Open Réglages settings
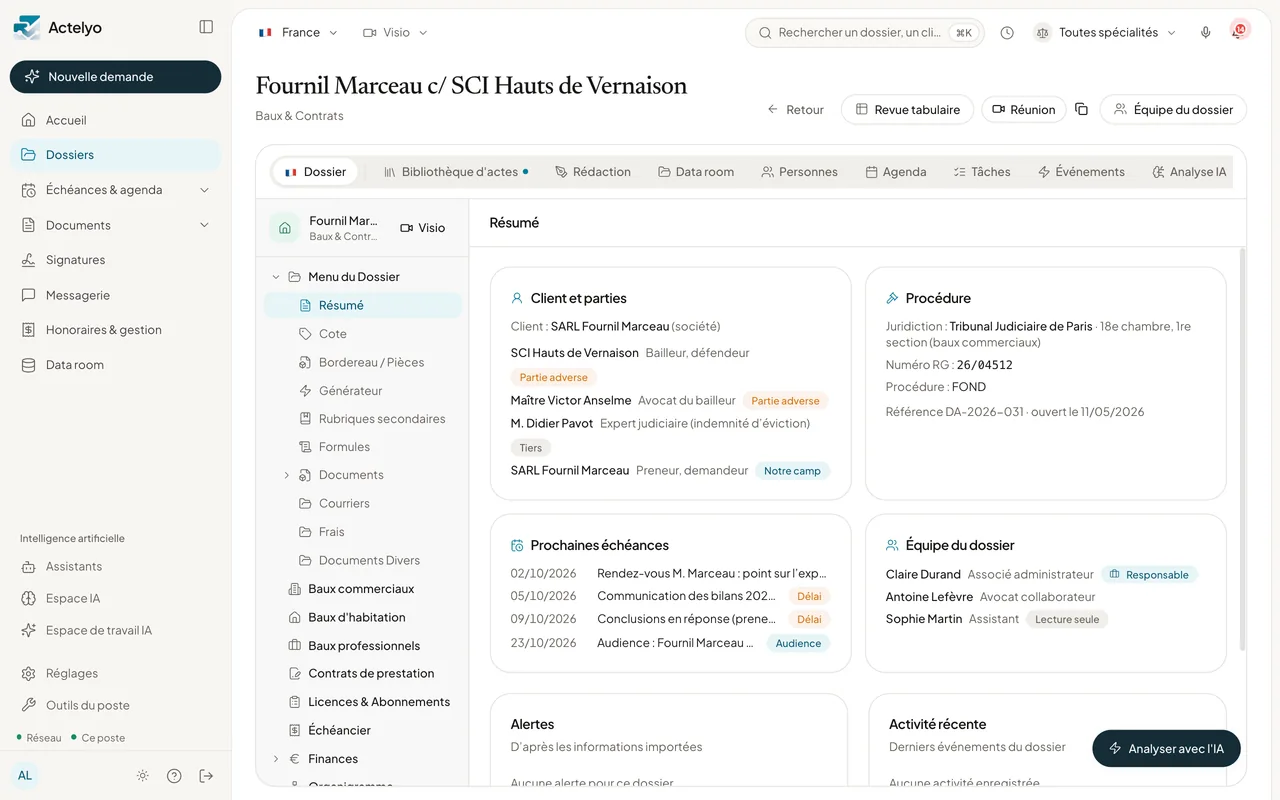 [115, 673]
